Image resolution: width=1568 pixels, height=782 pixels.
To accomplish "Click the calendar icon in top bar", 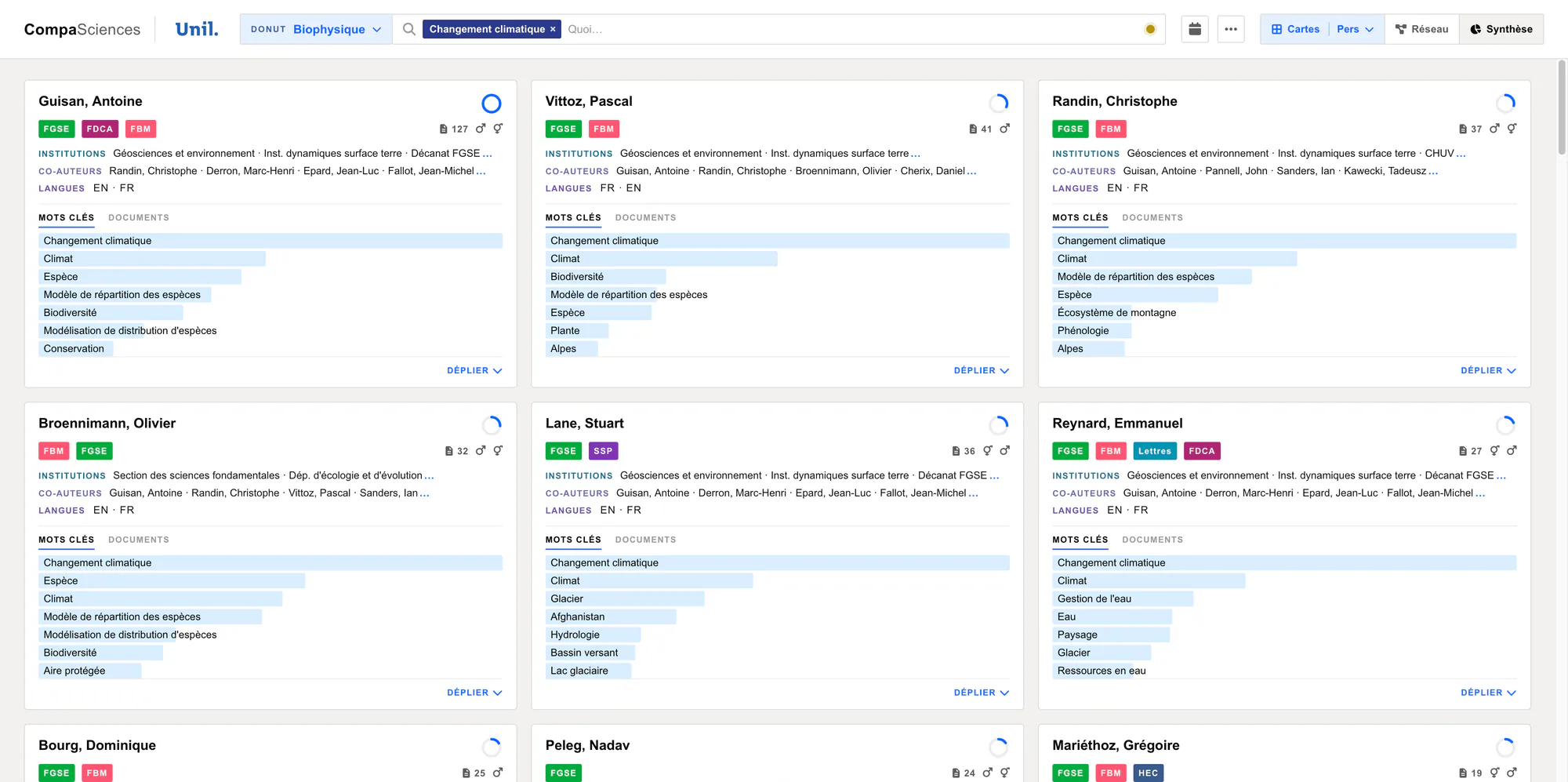I will (x=1195, y=29).
